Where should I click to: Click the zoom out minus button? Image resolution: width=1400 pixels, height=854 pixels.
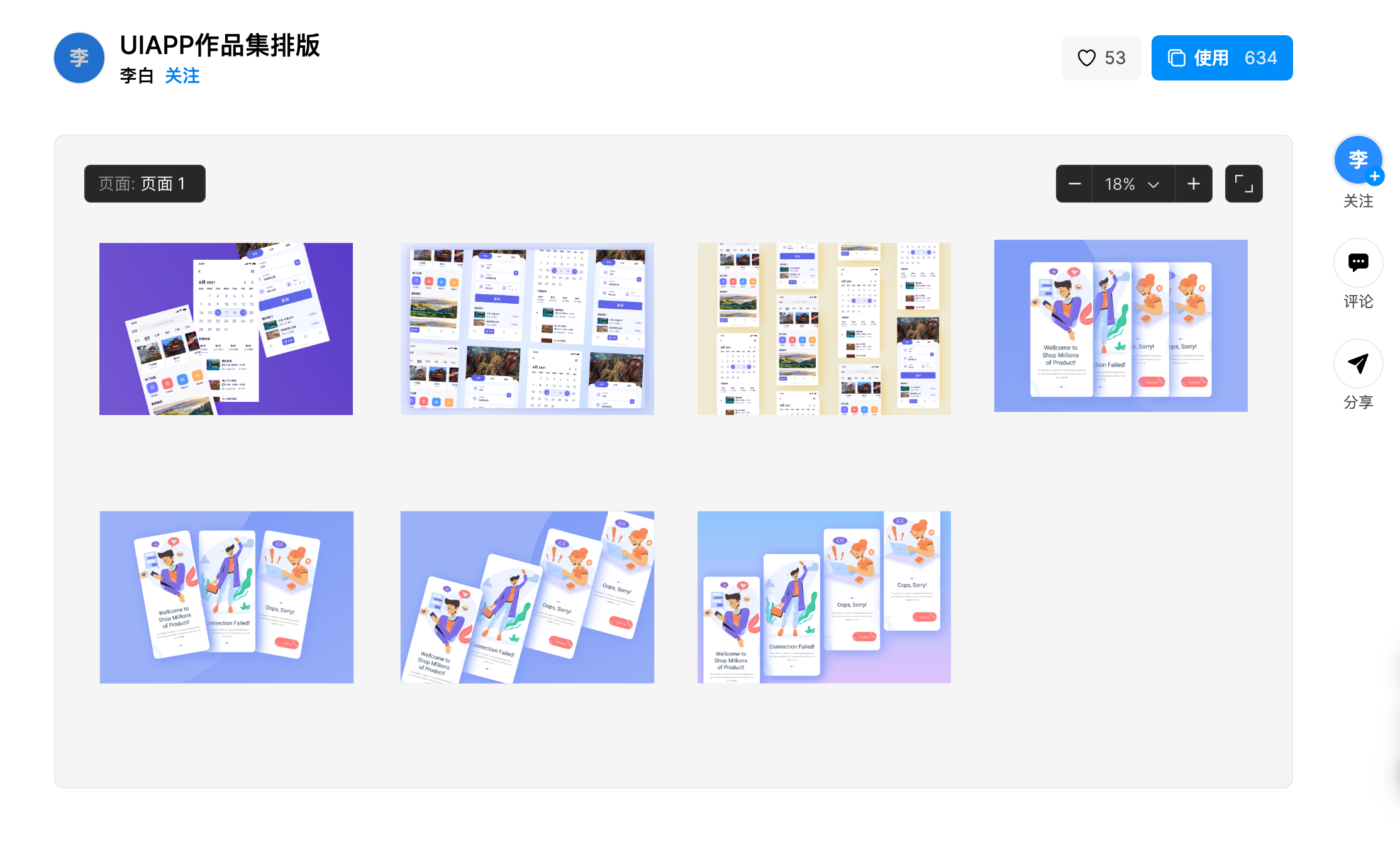tap(1074, 184)
